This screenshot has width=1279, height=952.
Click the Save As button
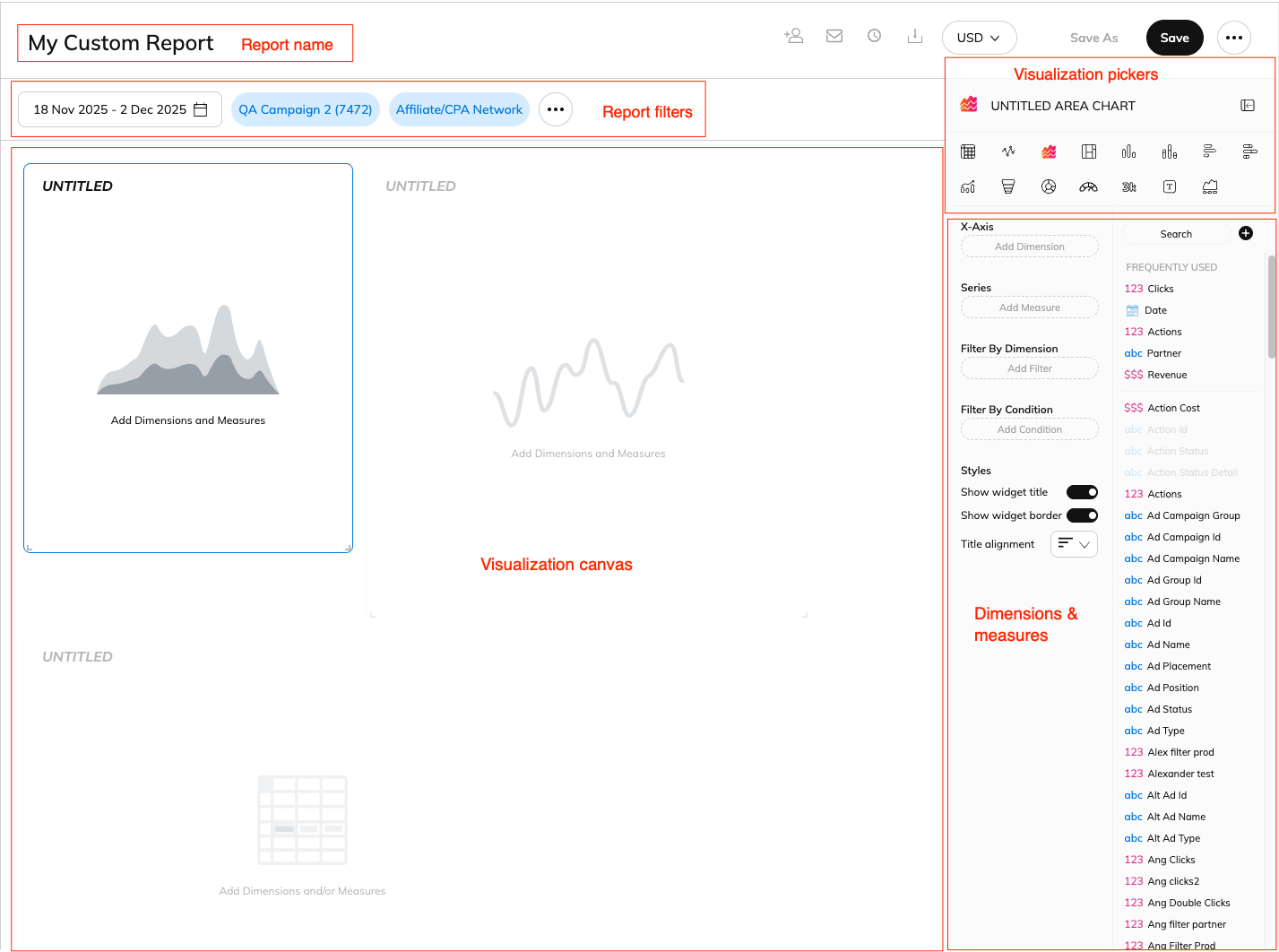[1093, 38]
